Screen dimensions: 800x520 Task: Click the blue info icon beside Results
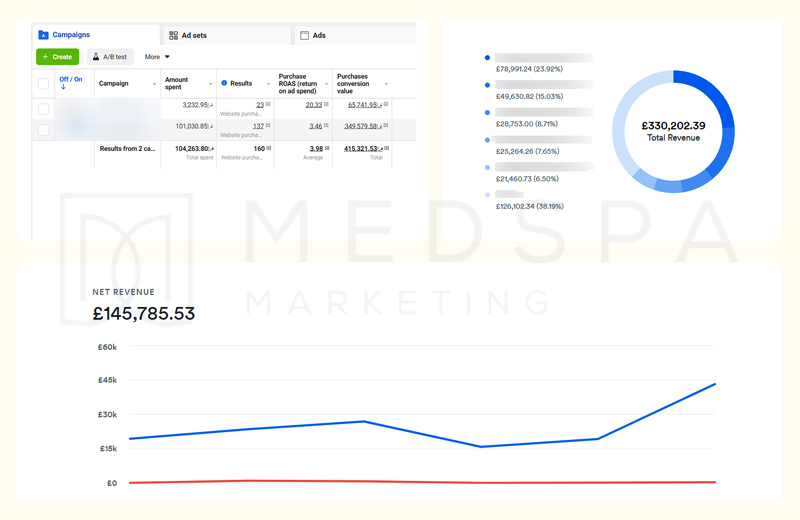click(224, 83)
